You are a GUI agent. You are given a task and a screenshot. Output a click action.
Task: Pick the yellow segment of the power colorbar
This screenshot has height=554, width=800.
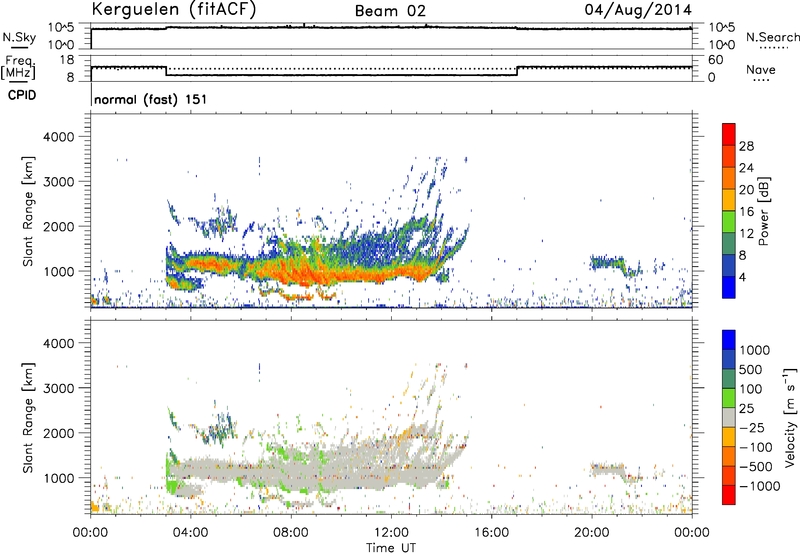click(x=729, y=200)
